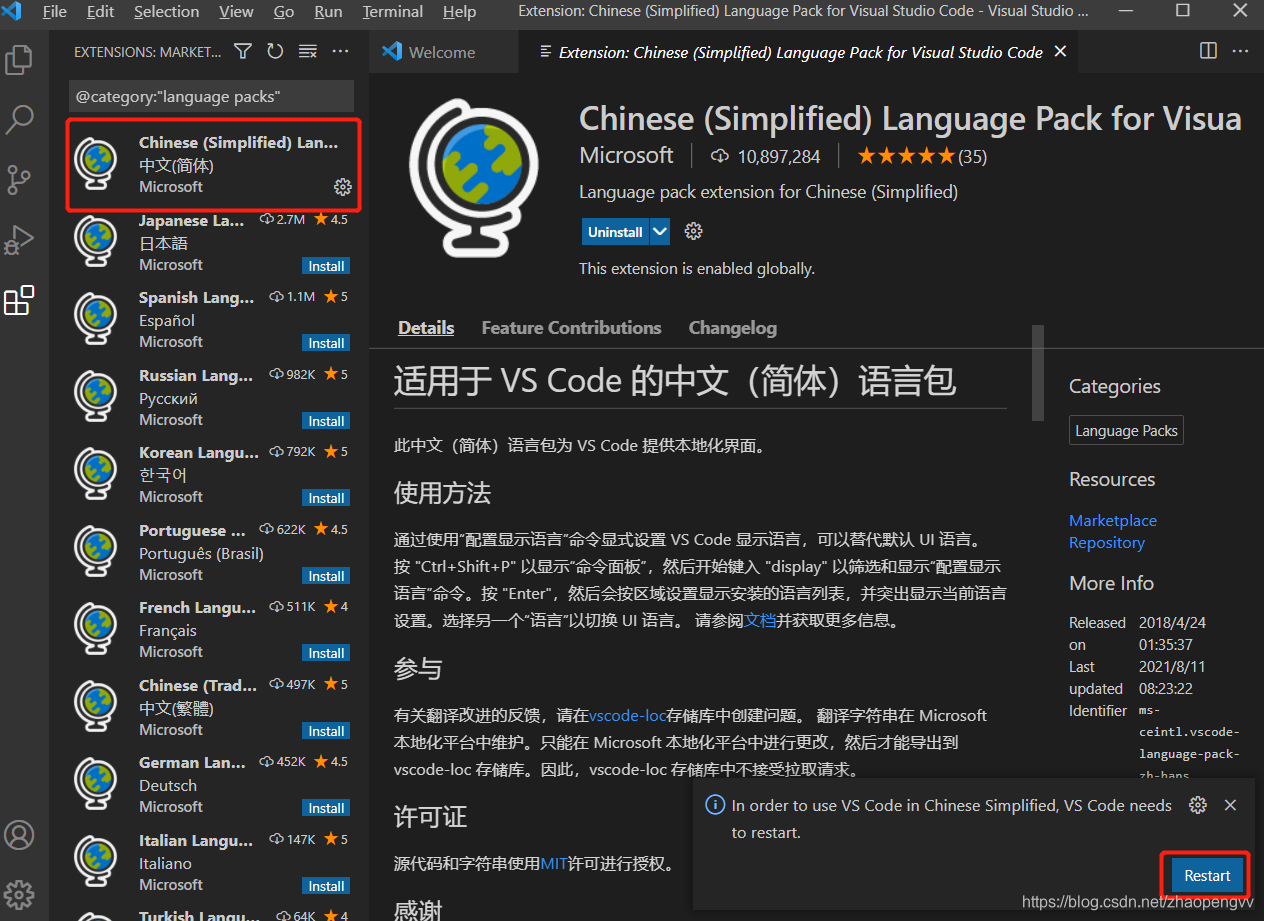Open the Selection menu
The height and width of the screenshot is (921, 1264).
(x=166, y=11)
